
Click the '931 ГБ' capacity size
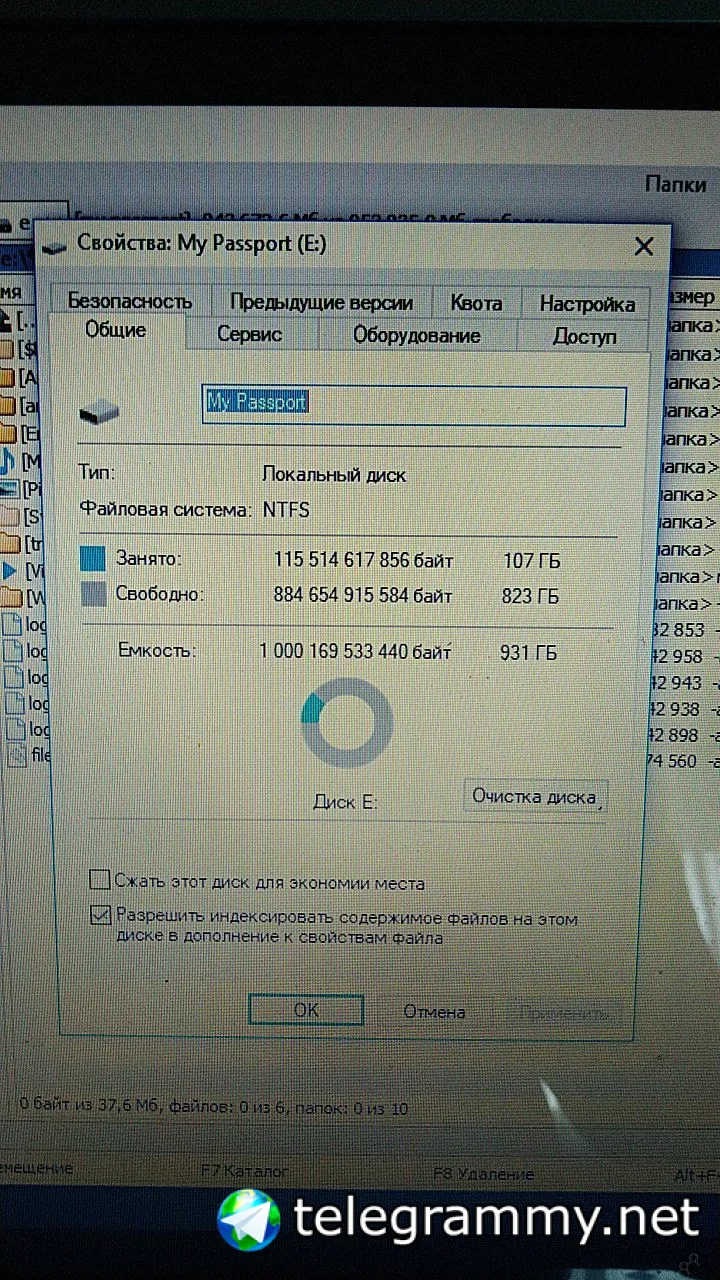pos(528,654)
